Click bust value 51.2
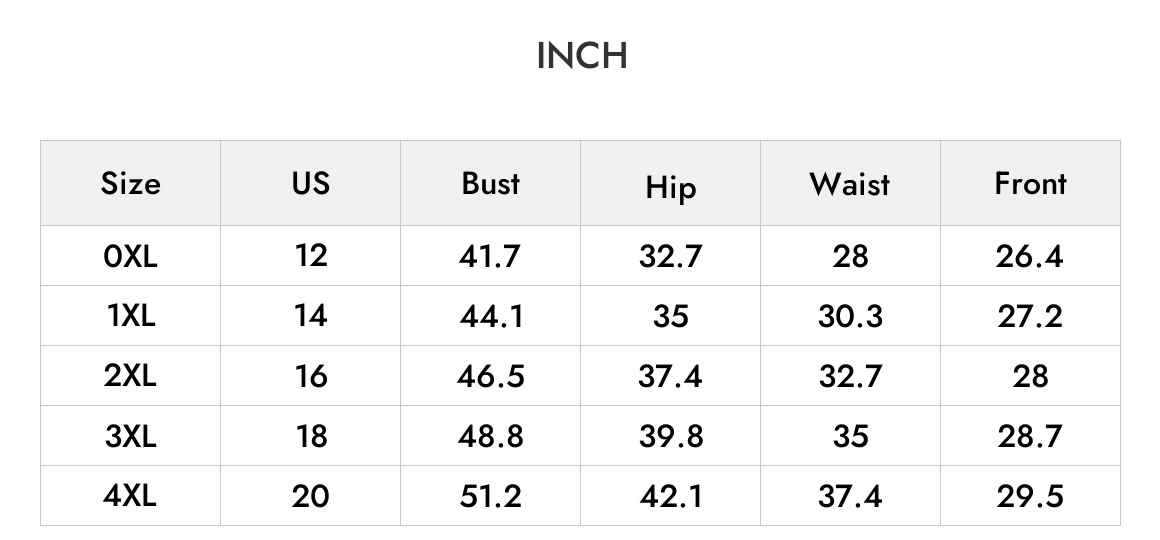This screenshot has height=540, width=1160. pyautogui.click(x=490, y=496)
